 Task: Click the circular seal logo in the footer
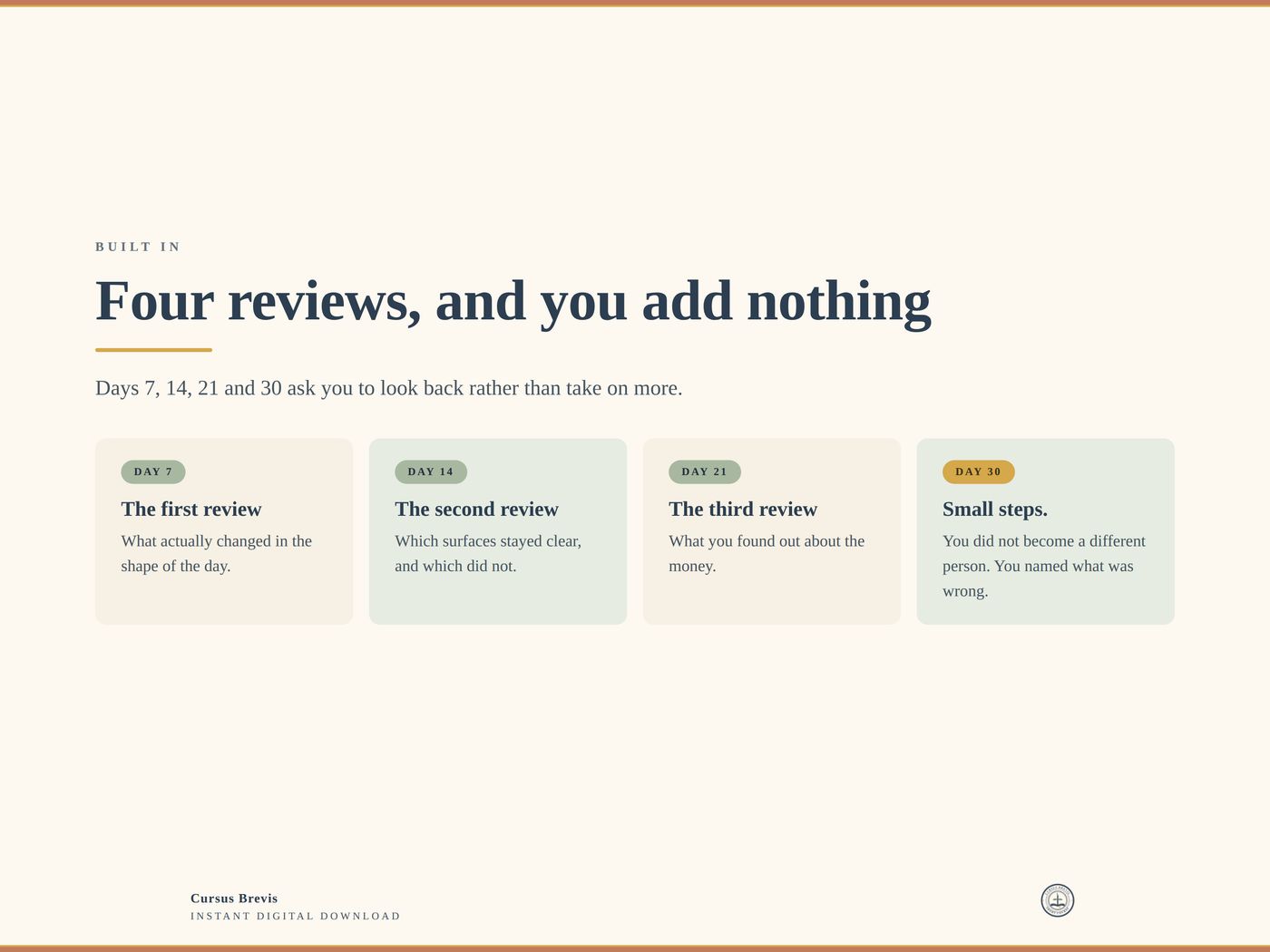pyautogui.click(x=1057, y=900)
